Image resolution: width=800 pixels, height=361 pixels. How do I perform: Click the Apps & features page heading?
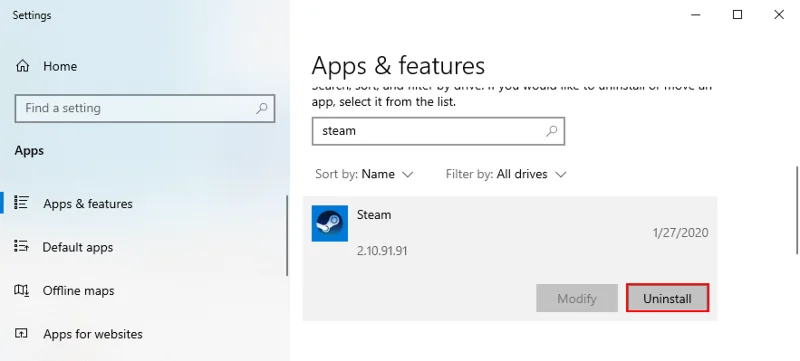click(x=398, y=66)
